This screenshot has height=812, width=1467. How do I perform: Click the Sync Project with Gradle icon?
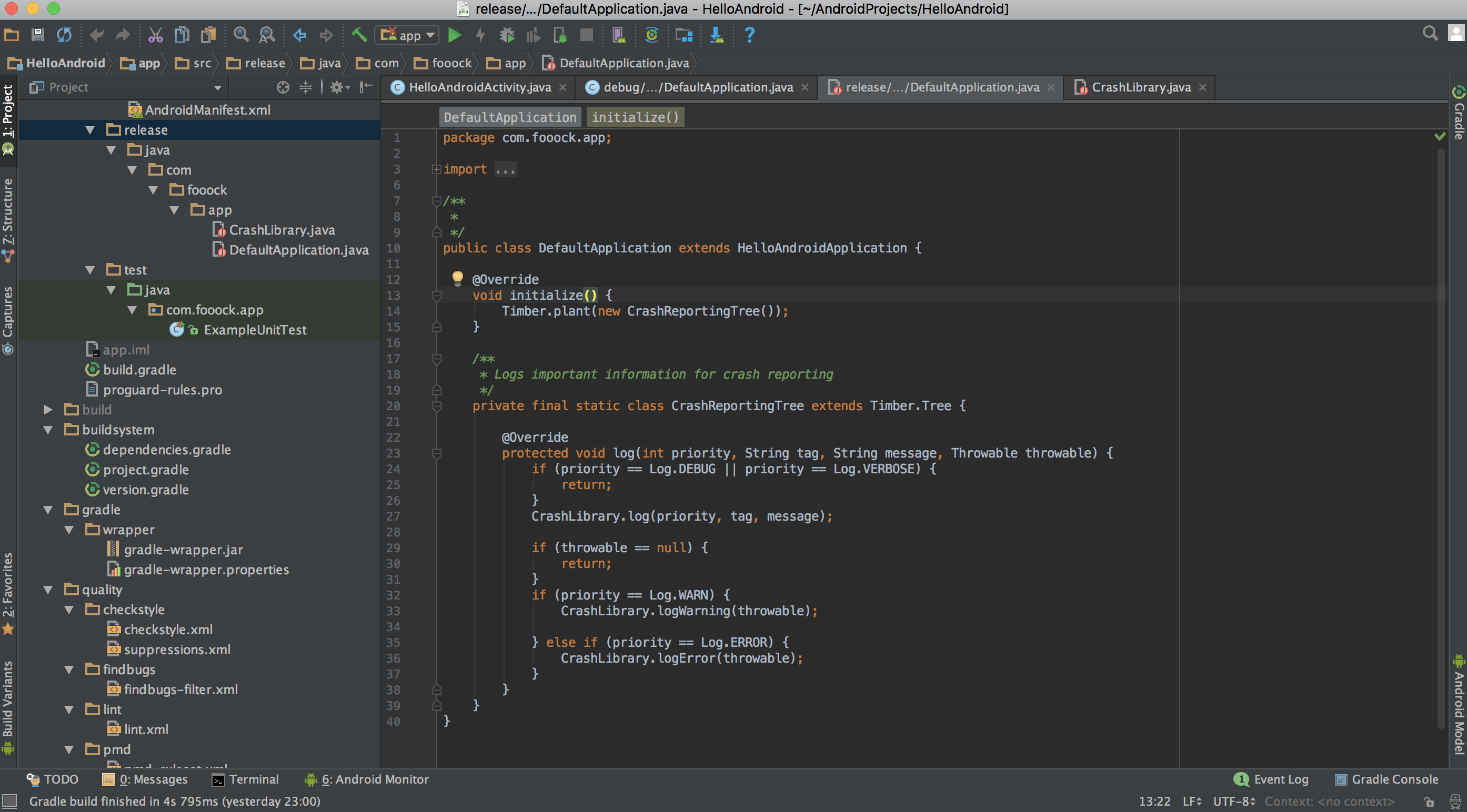[651, 35]
